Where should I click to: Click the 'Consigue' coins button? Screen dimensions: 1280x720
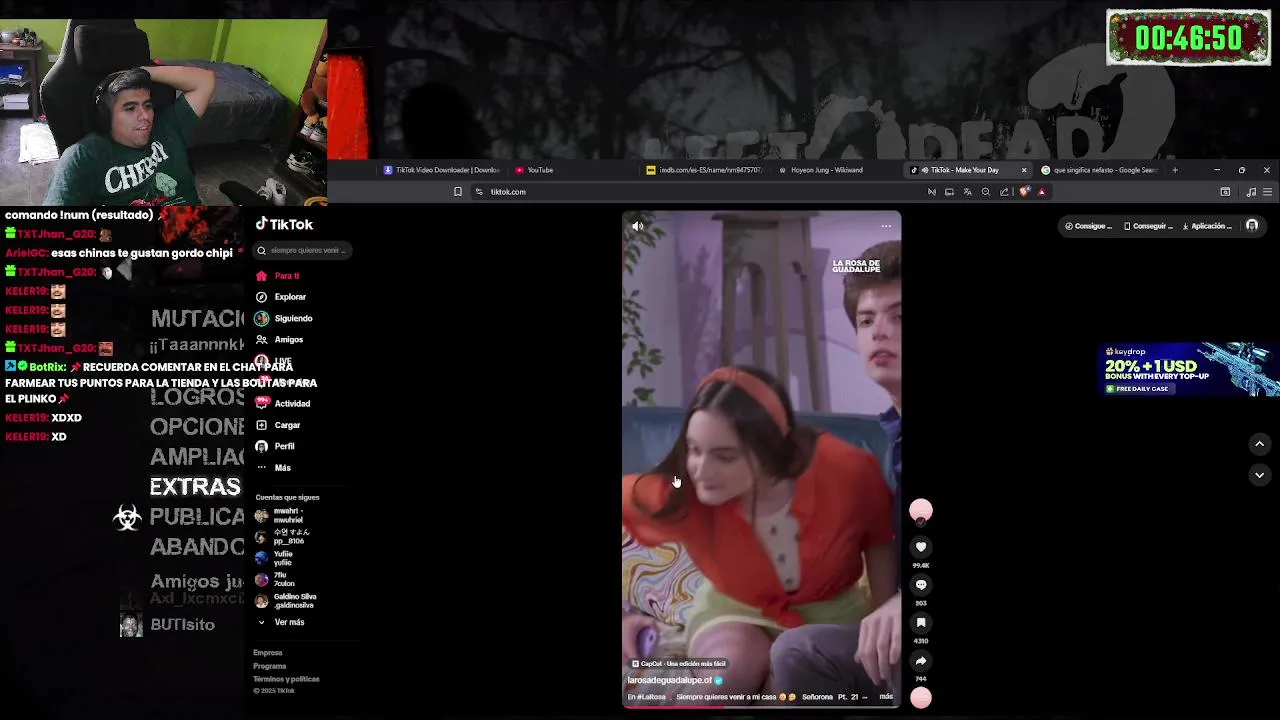1088,226
